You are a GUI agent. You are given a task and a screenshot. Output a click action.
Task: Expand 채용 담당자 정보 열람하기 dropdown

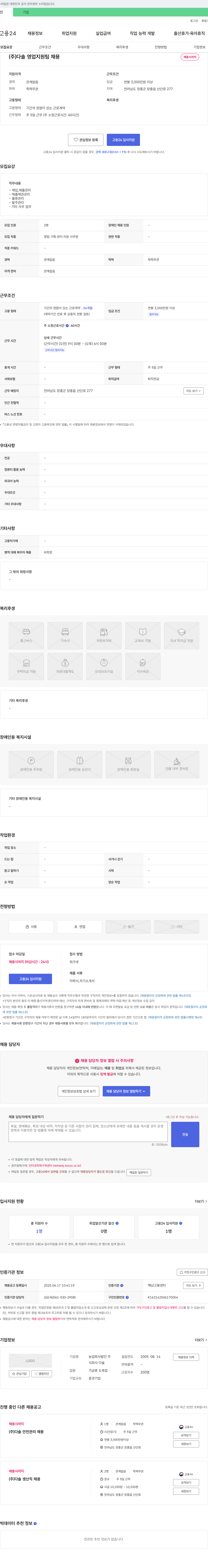pyautogui.click(x=127, y=1091)
